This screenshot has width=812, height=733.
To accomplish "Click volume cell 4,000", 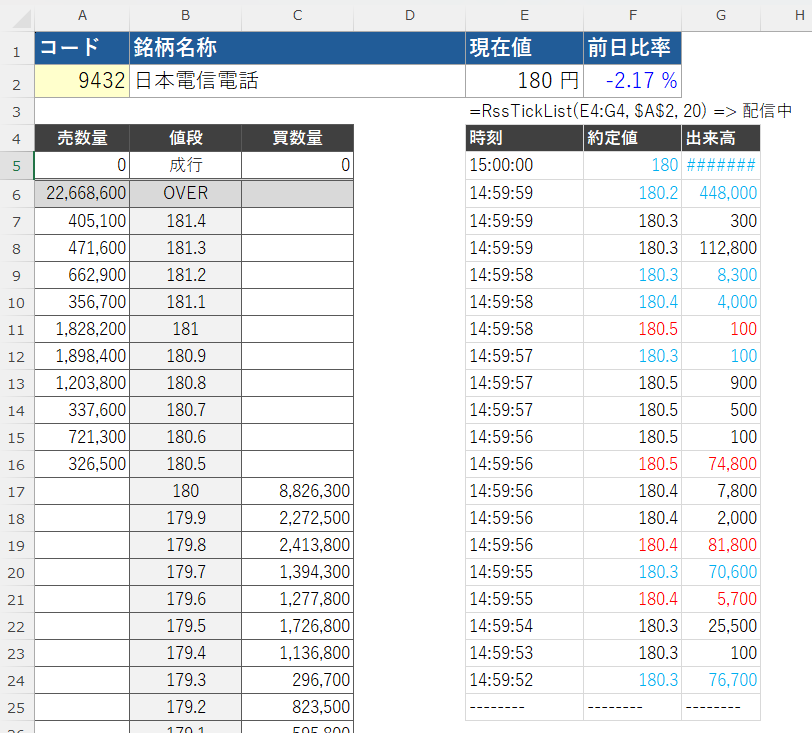I will (721, 302).
